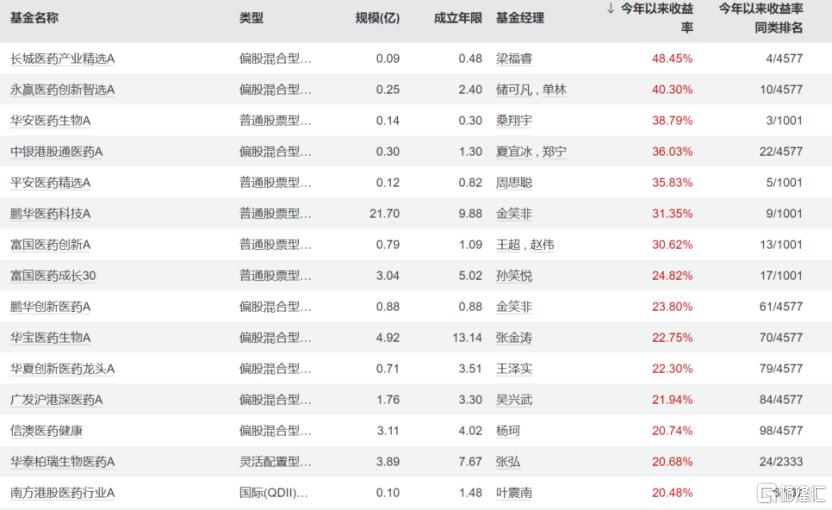Sort by 今年以来收益率 column header
The image size is (832, 510).
657,18
